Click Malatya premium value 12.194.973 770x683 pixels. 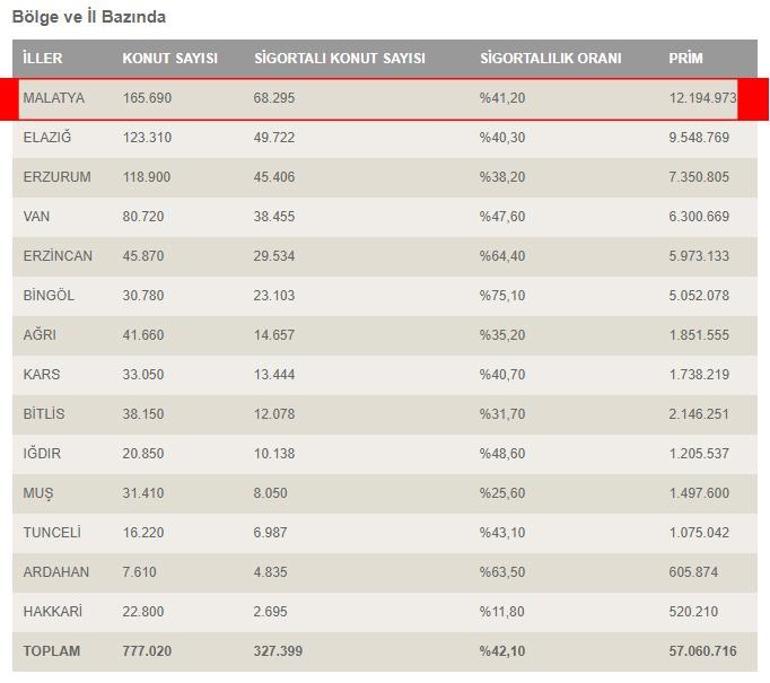click(x=703, y=98)
